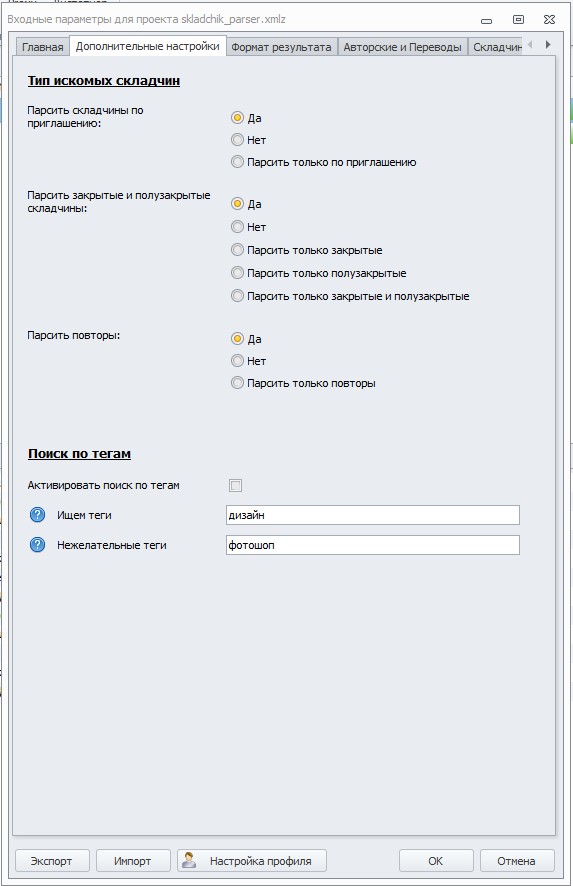Select Да for Парсить повторы
This screenshot has height=886, width=573.
coord(237,338)
